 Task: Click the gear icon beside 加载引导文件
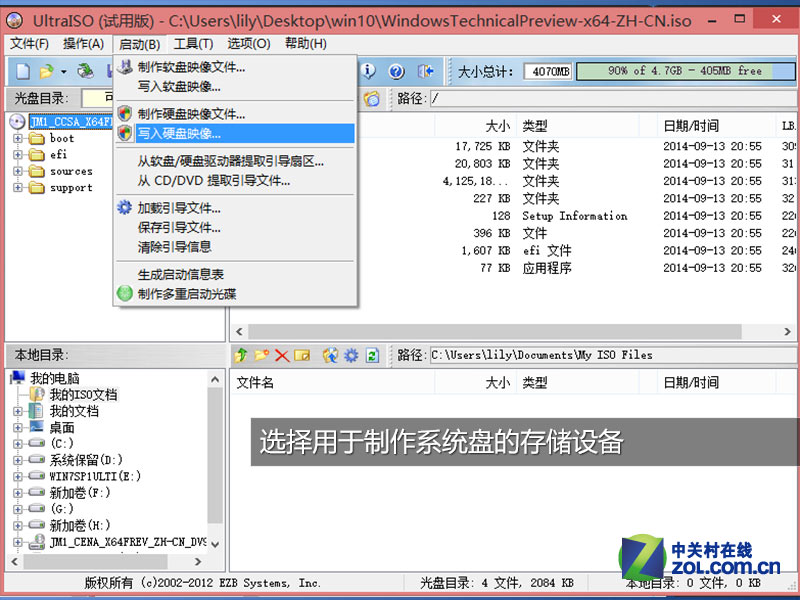click(x=125, y=208)
